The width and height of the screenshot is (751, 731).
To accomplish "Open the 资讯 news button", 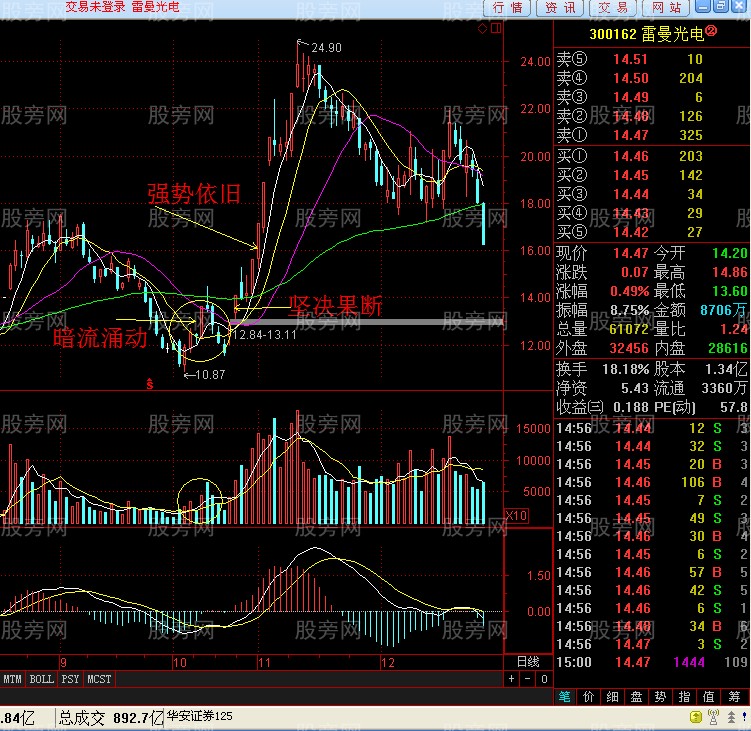I will (560, 8).
